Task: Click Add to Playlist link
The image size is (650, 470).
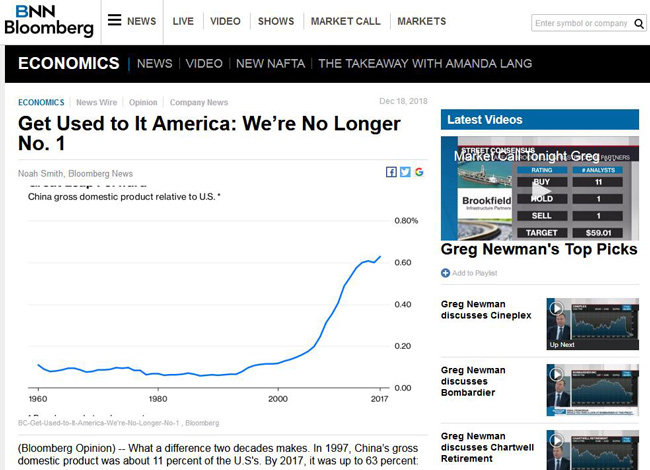Action: coord(475,273)
